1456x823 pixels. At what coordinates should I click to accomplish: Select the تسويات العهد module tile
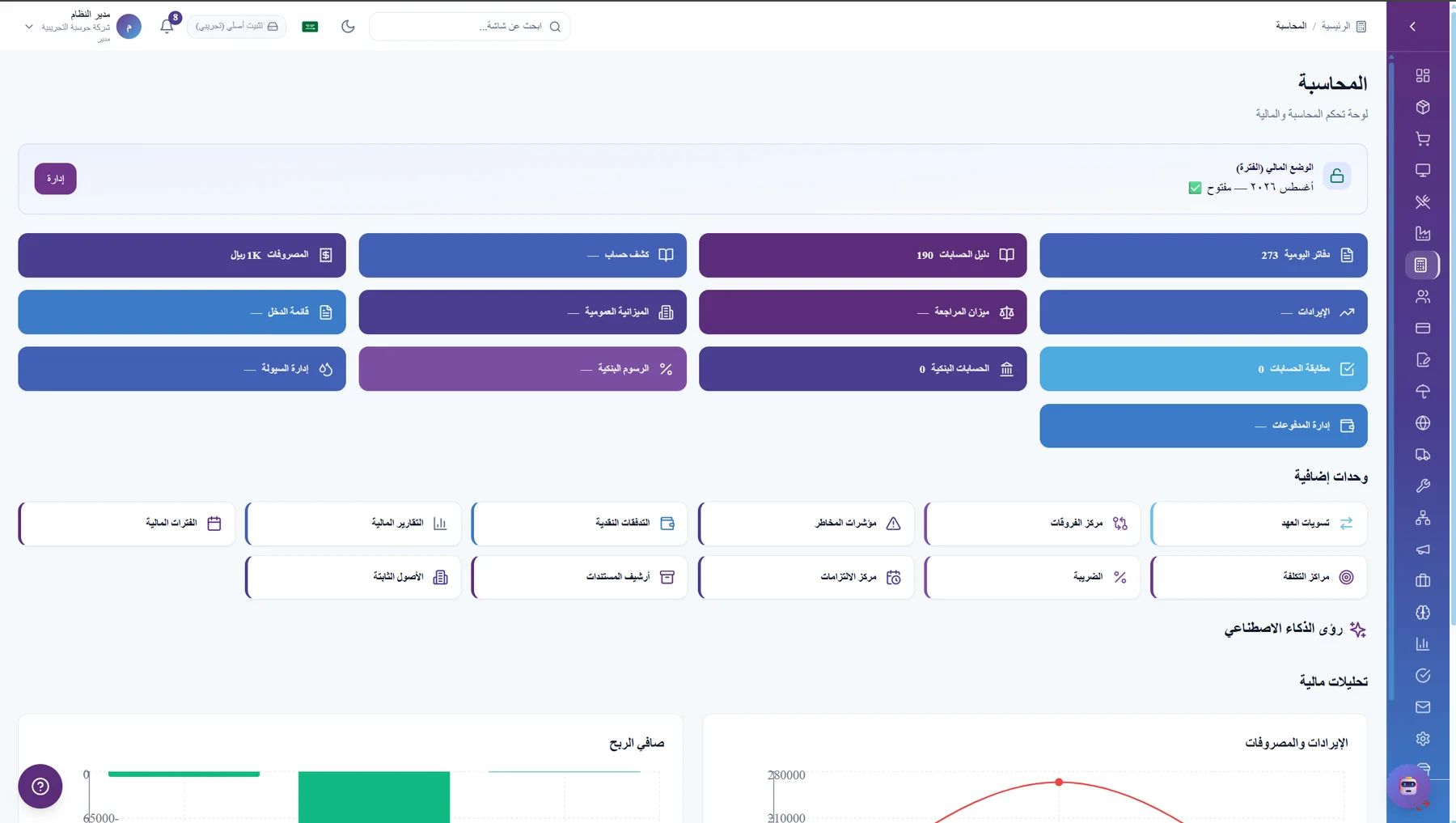click(x=1259, y=523)
